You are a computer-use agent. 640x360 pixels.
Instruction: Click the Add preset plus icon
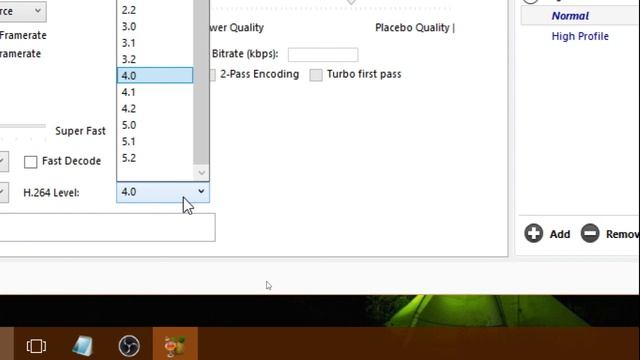533,233
